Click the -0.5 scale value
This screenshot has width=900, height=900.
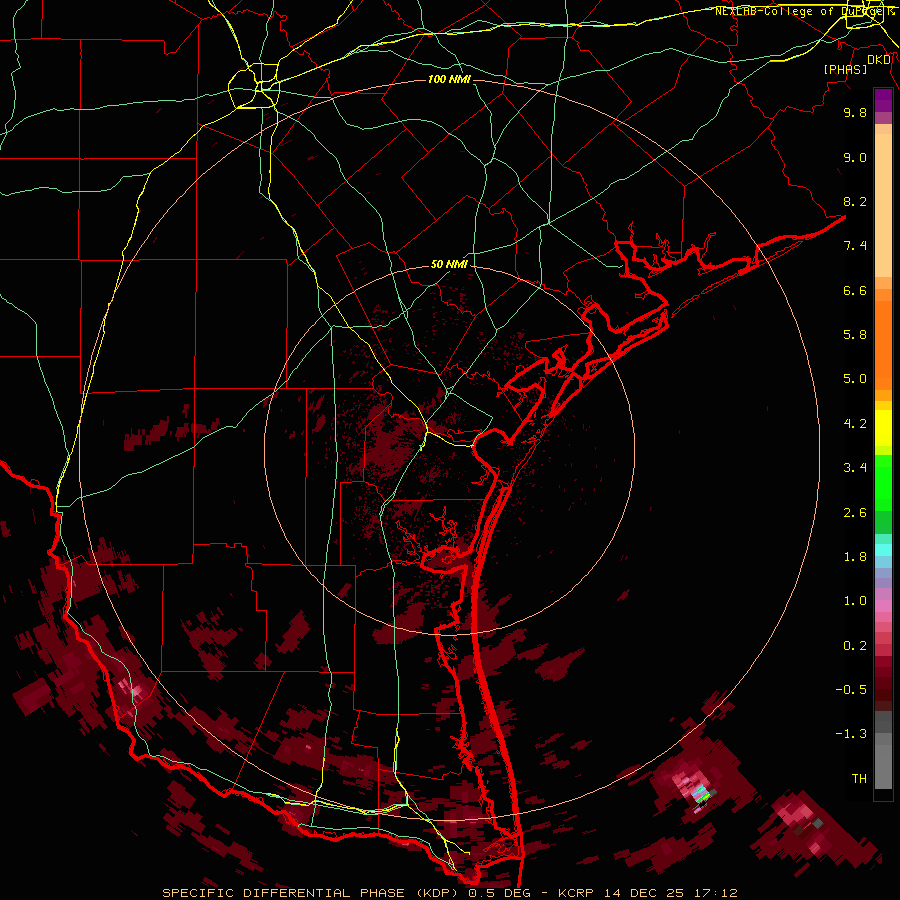(x=851, y=690)
